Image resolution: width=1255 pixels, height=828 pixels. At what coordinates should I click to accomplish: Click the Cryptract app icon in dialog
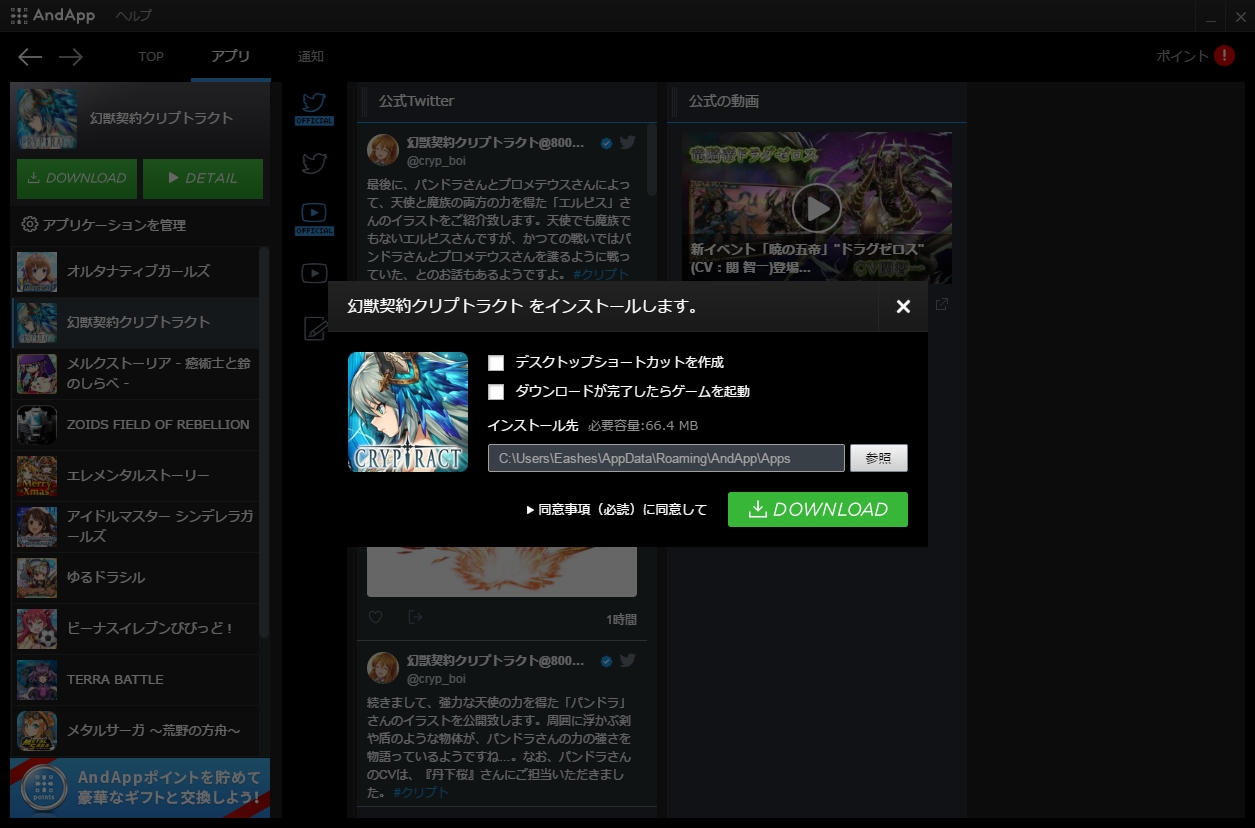[408, 412]
